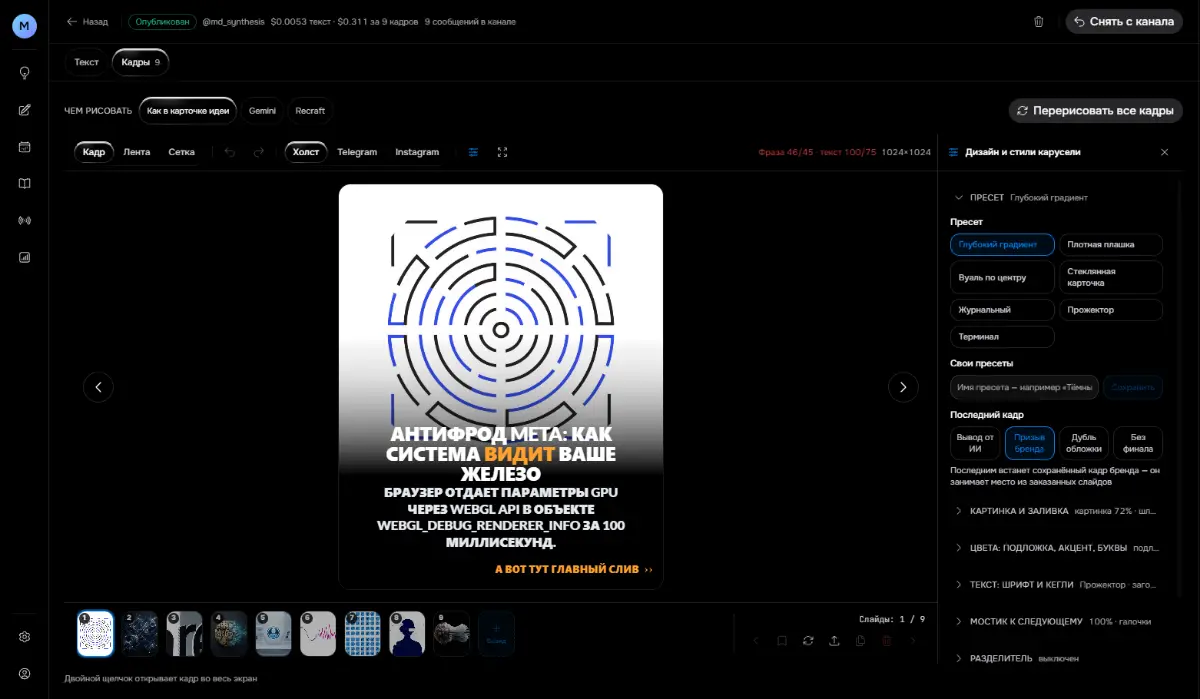Choose Вывод от ИИ as last frame
Image resolution: width=1200 pixels, height=699 pixels.
click(x=975, y=443)
